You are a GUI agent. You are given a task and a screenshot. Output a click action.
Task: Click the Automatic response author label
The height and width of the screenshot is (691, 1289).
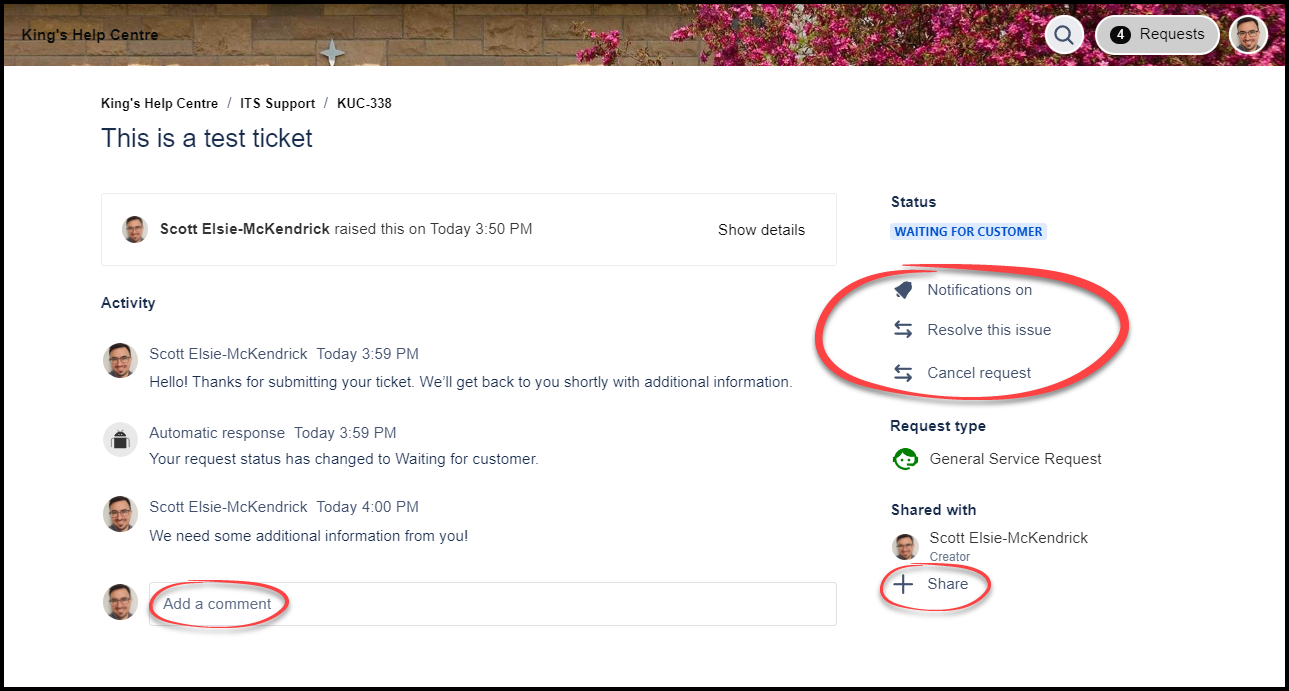pyautogui.click(x=217, y=433)
